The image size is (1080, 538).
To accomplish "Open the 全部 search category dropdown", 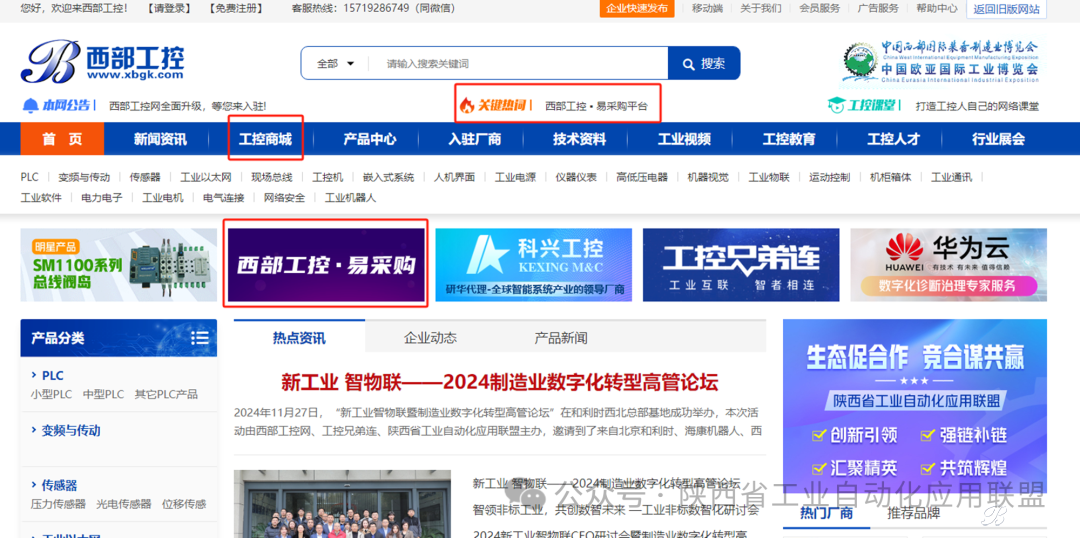I will (335, 63).
